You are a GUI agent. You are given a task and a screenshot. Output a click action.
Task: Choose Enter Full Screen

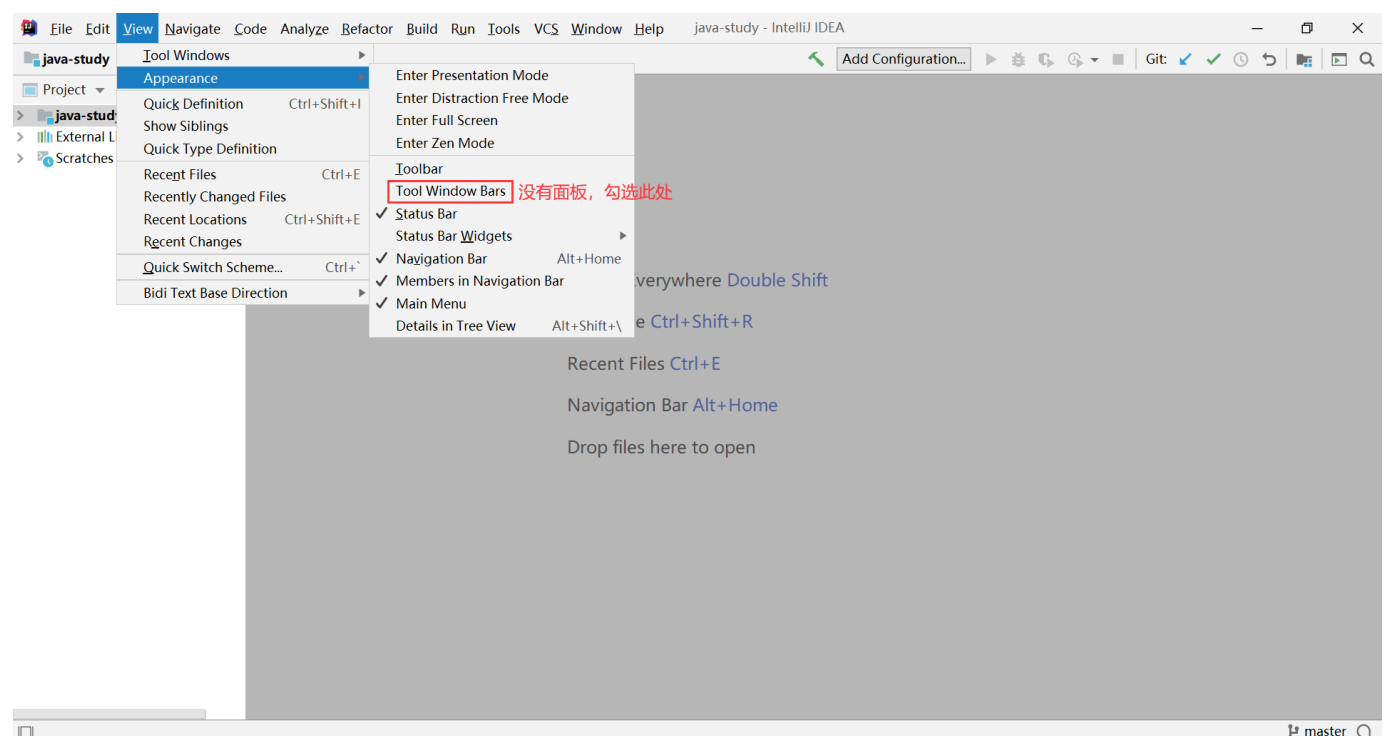502,120
